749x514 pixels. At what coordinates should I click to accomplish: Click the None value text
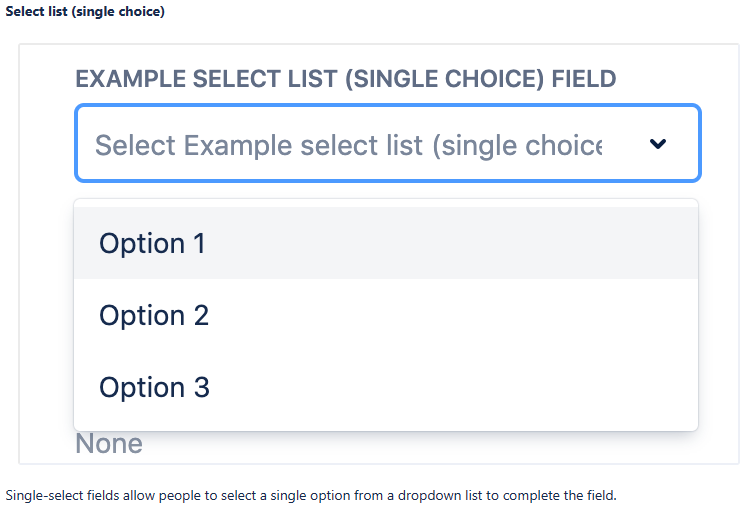[109, 444]
